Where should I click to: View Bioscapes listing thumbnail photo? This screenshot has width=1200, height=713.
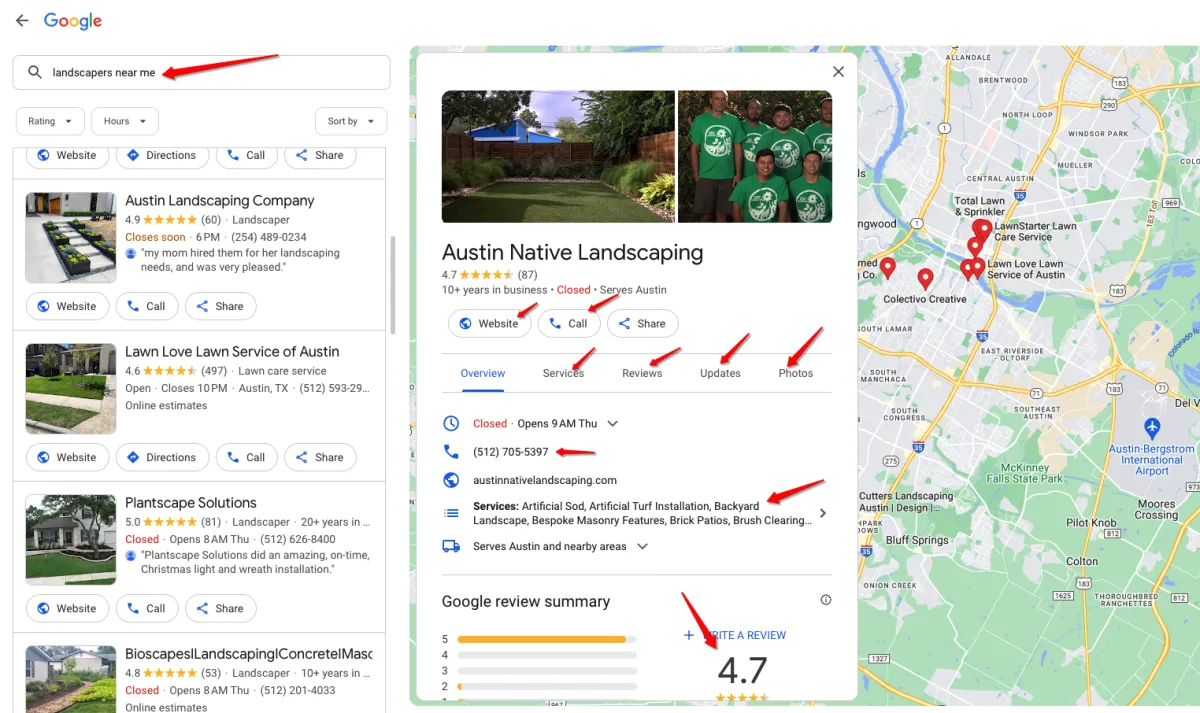click(x=71, y=679)
